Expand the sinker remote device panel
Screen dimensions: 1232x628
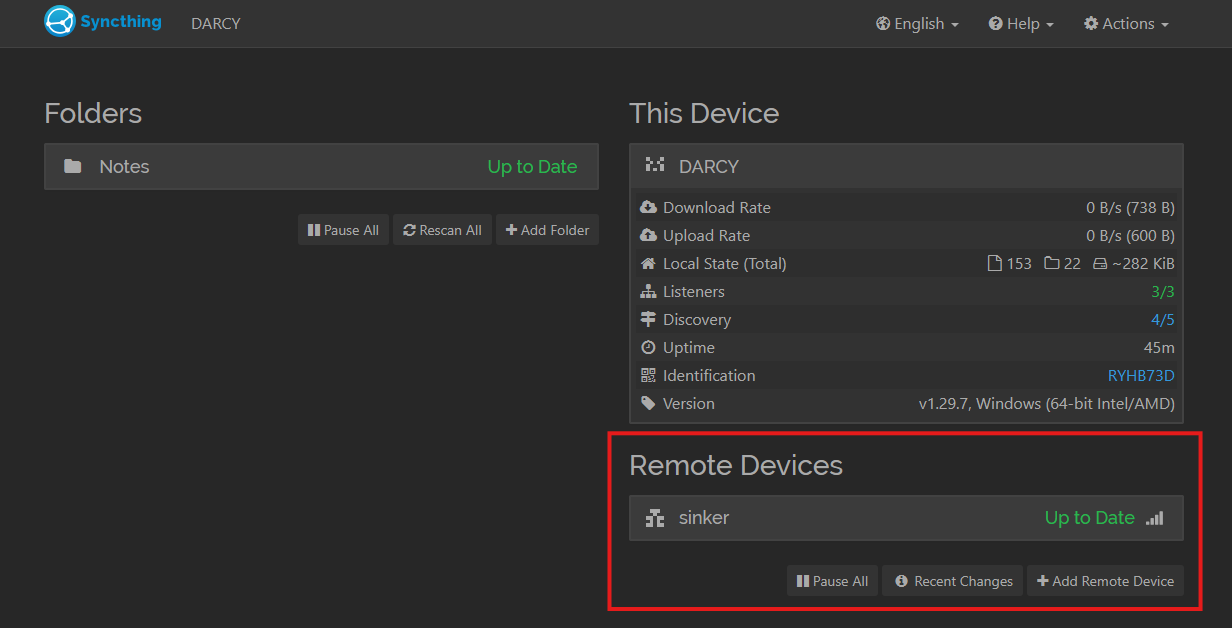(x=906, y=518)
